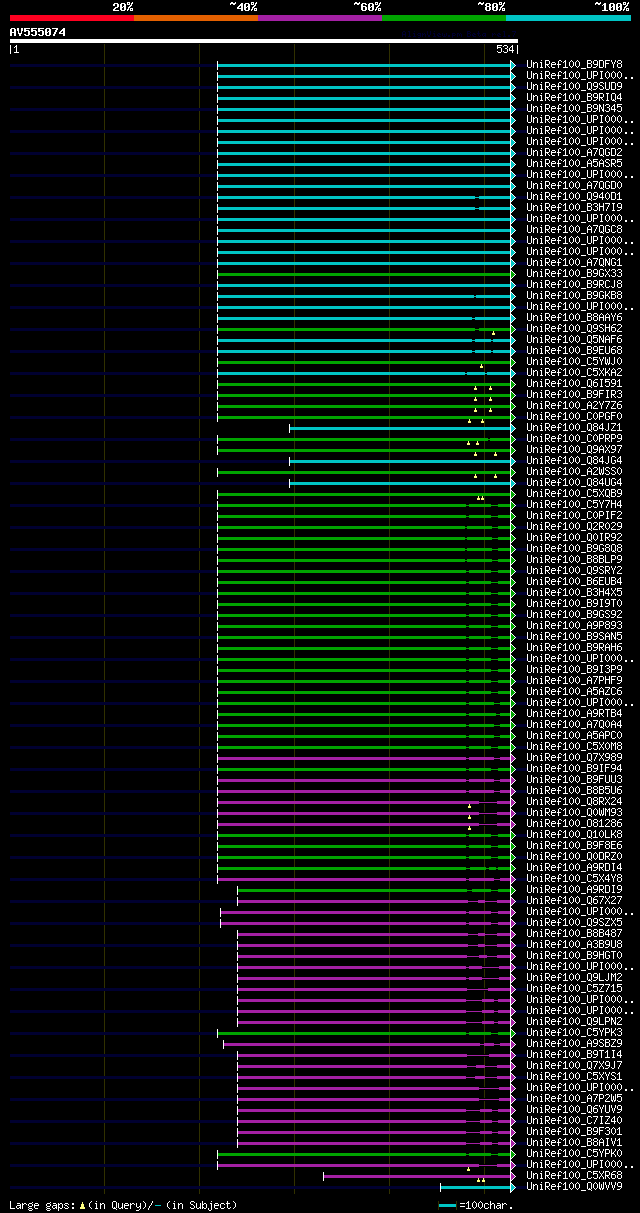The width and height of the screenshot is (640, 1213).
Task: Select the UniRef100_A3B9U8 hit label
Action: [575, 944]
